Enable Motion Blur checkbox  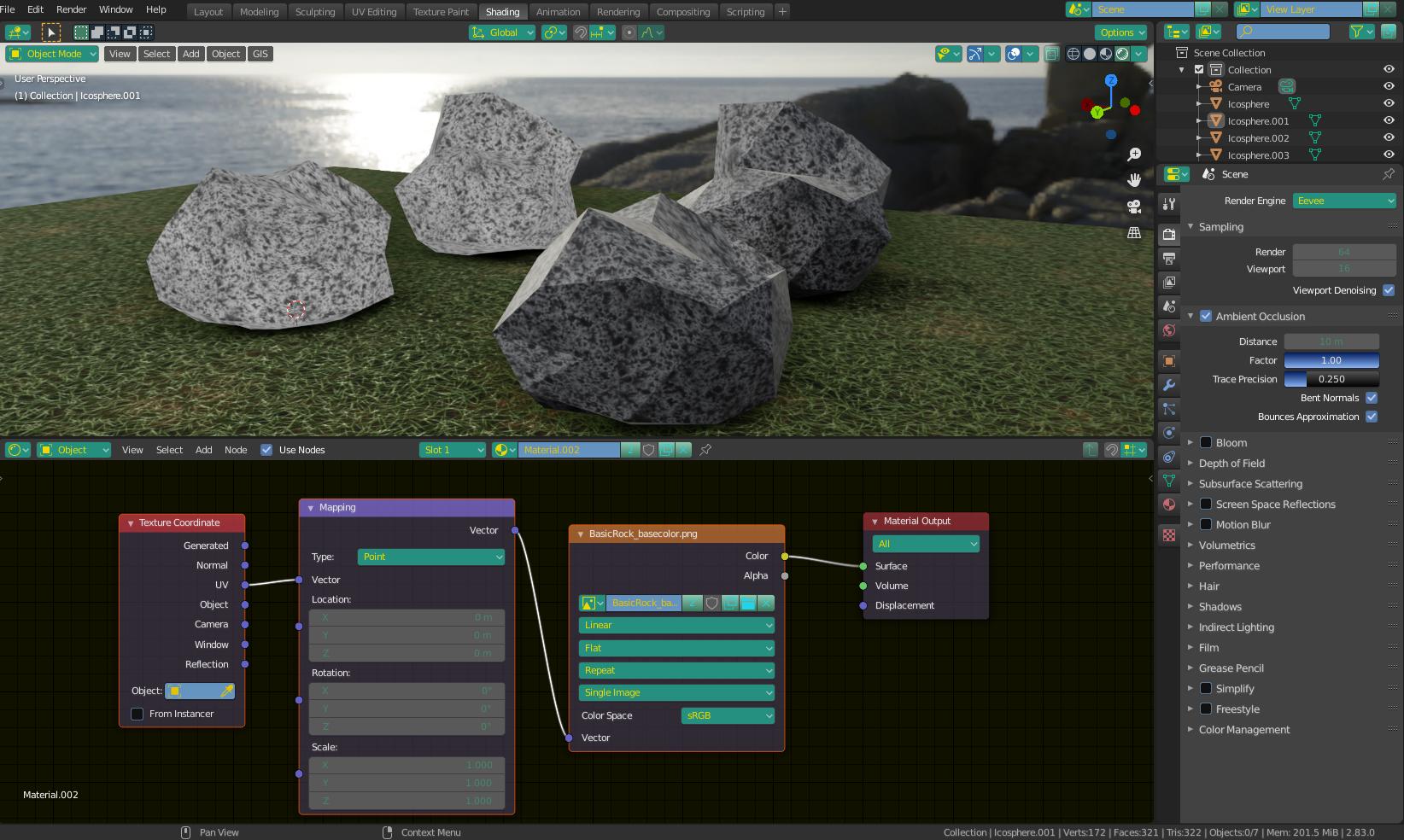[x=1206, y=524]
